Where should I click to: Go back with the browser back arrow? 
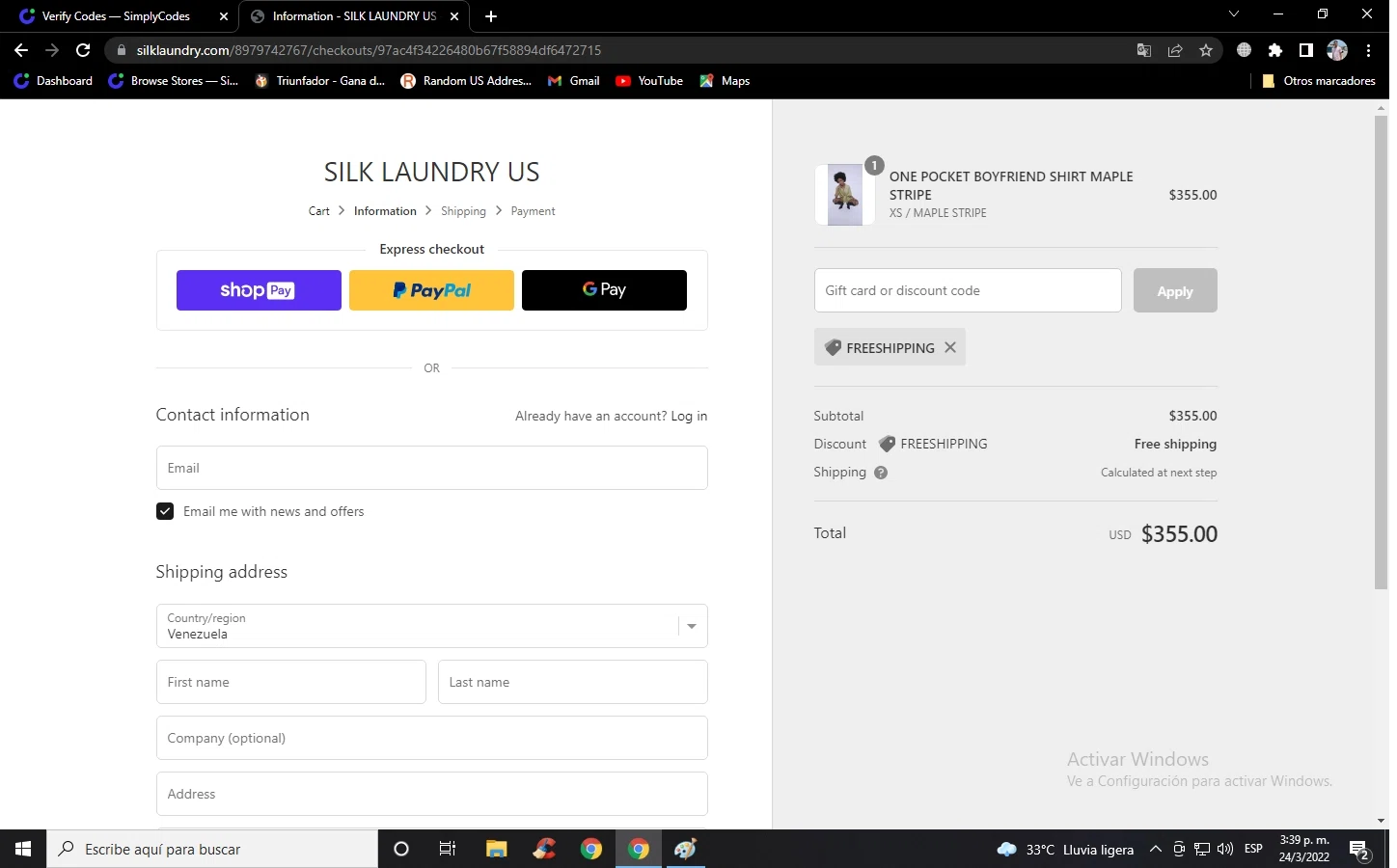click(21, 50)
